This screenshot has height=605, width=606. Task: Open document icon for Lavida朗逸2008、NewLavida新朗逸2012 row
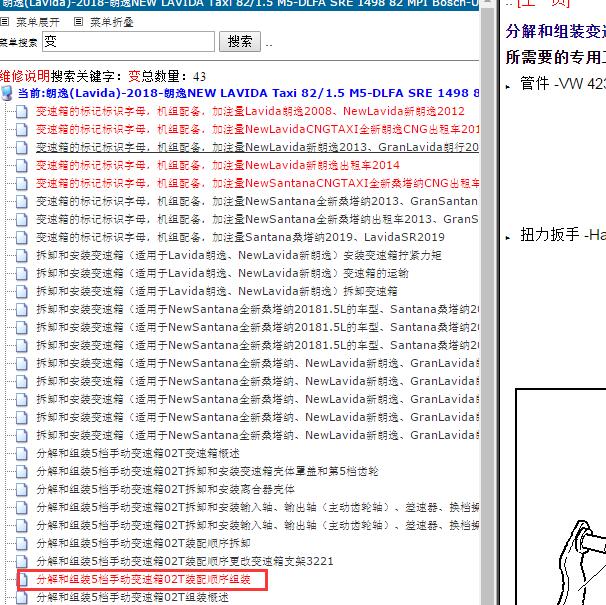click(22, 112)
